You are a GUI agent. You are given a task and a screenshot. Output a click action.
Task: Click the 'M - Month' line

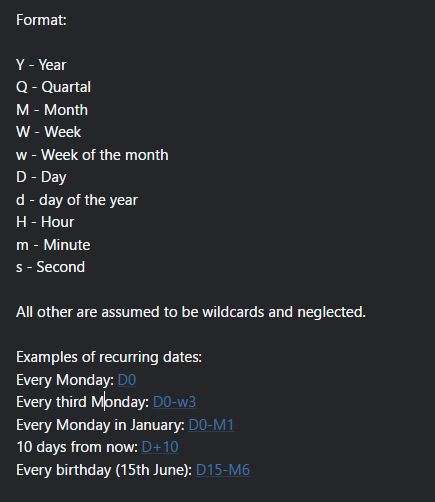52,110
